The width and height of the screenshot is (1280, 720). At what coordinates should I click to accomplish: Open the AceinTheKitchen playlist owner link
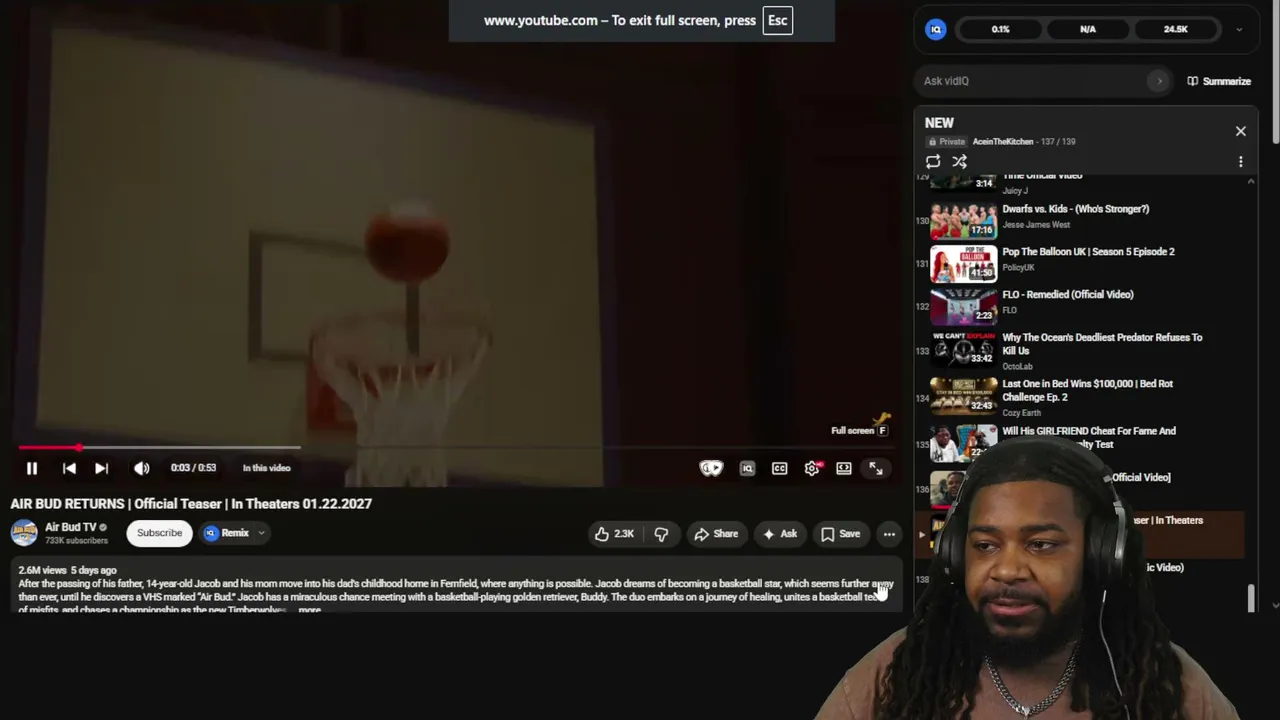coord(1003,142)
